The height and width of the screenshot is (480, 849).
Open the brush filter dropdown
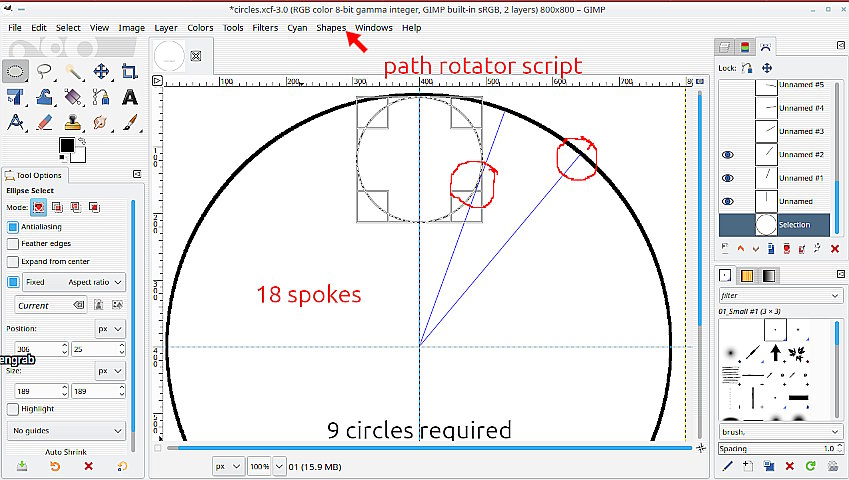(780, 295)
